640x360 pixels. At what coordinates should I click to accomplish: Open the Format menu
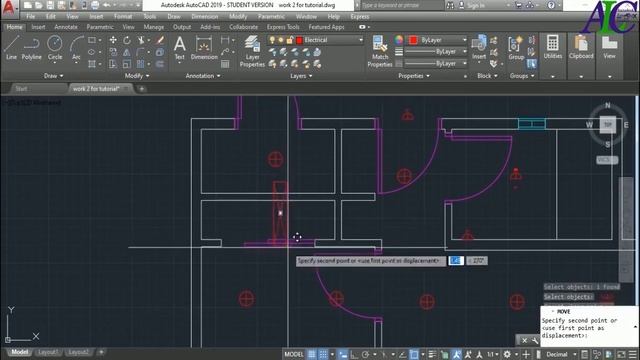[123, 17]
